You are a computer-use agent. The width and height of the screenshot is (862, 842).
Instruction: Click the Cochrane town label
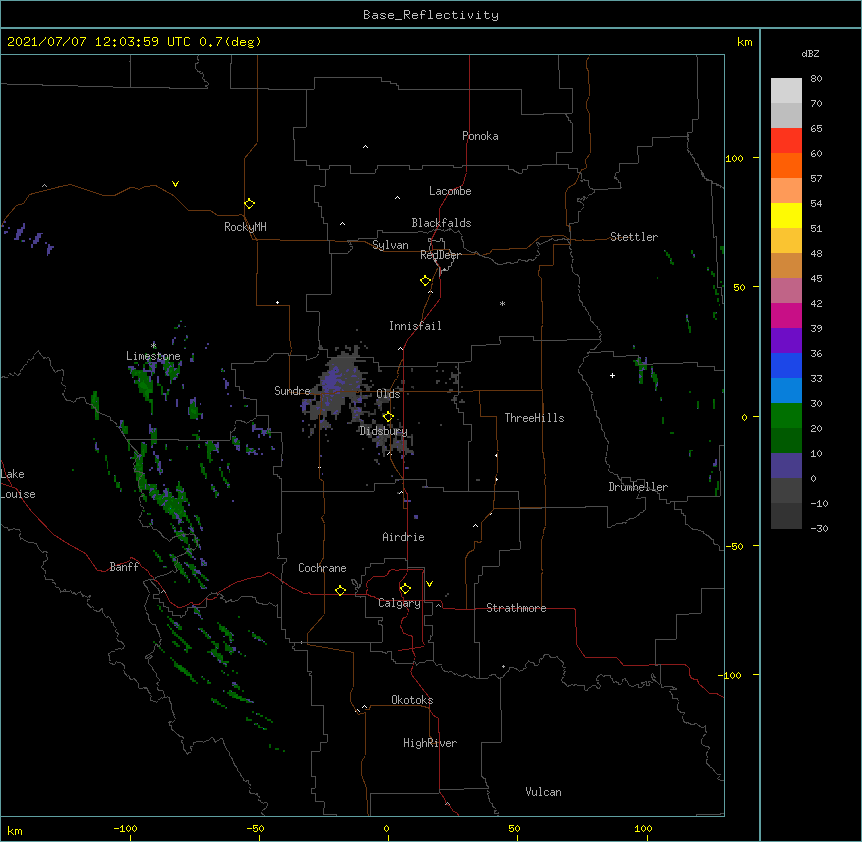(322, 568)
